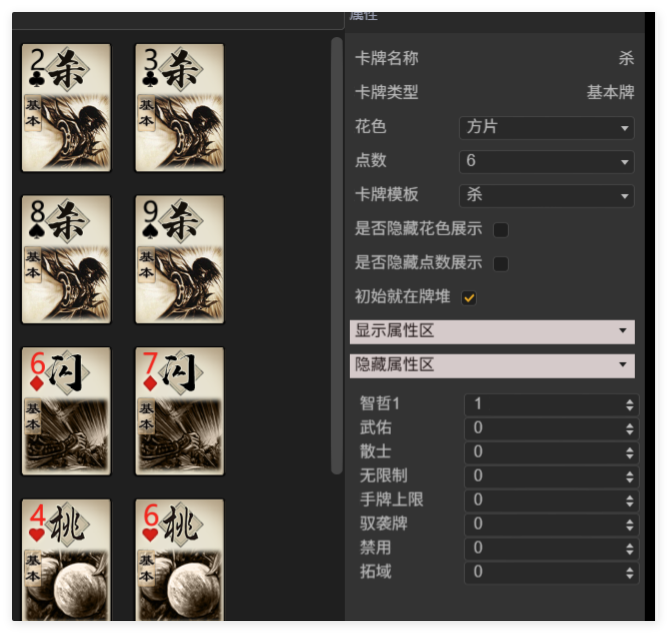Select the 4 of hearts 桃 card
The height and width of the screenshot is (633, 670).
(x=66, y=560)
